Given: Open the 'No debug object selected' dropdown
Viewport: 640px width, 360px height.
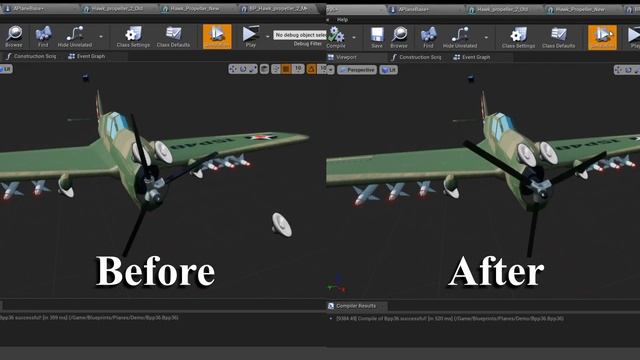Looking at the screenshot, I should (x=300, y=35).
